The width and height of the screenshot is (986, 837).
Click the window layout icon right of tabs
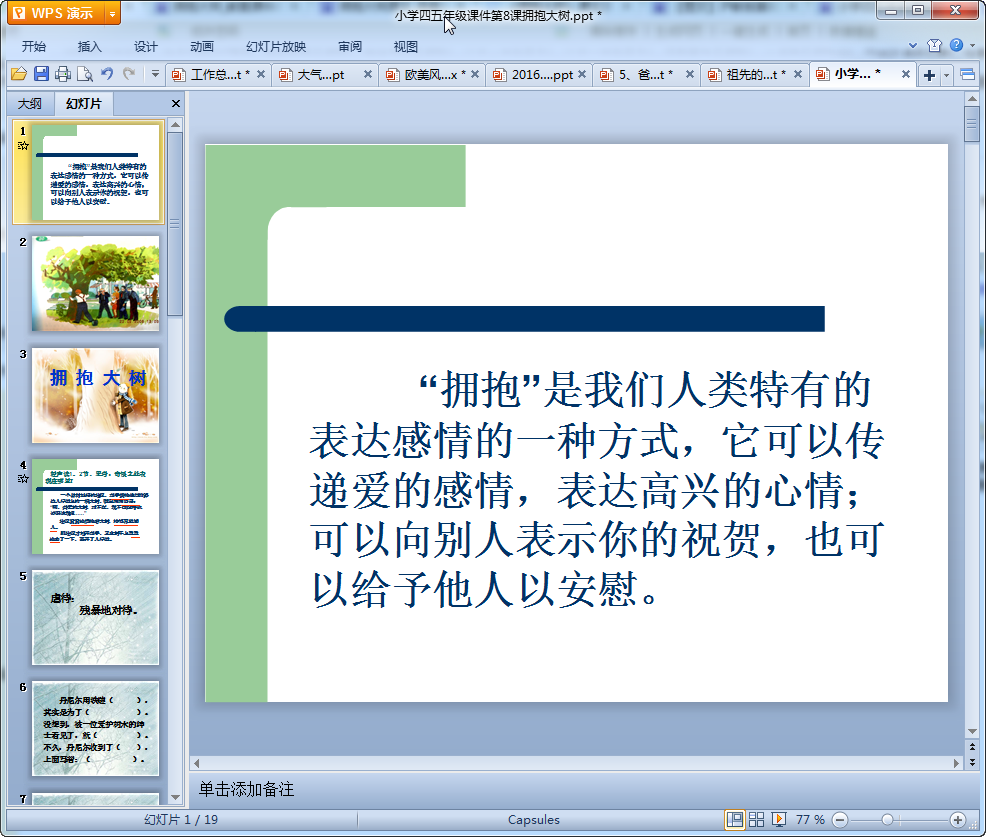tap(968, 75)
